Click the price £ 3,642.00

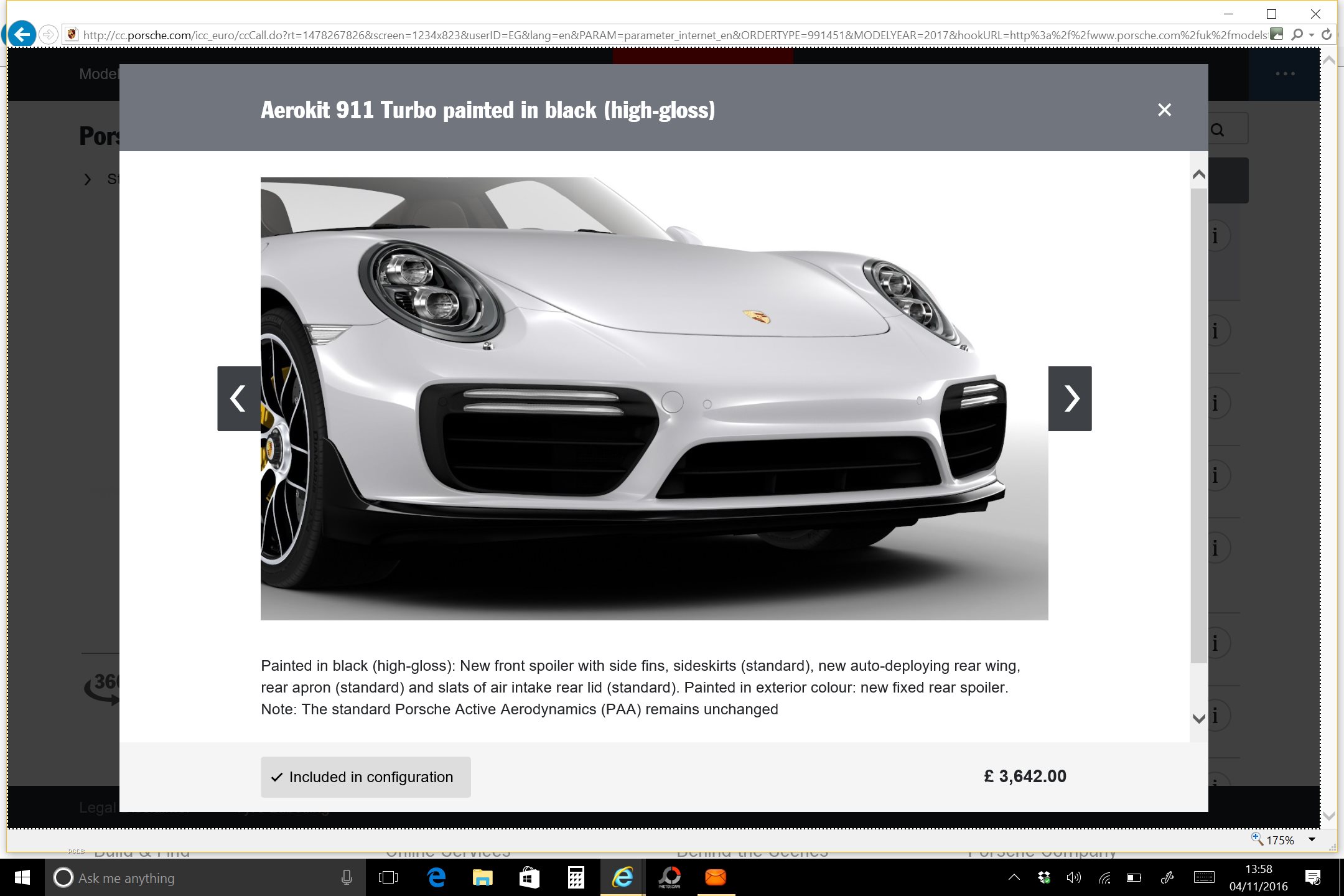(1025, 777)
